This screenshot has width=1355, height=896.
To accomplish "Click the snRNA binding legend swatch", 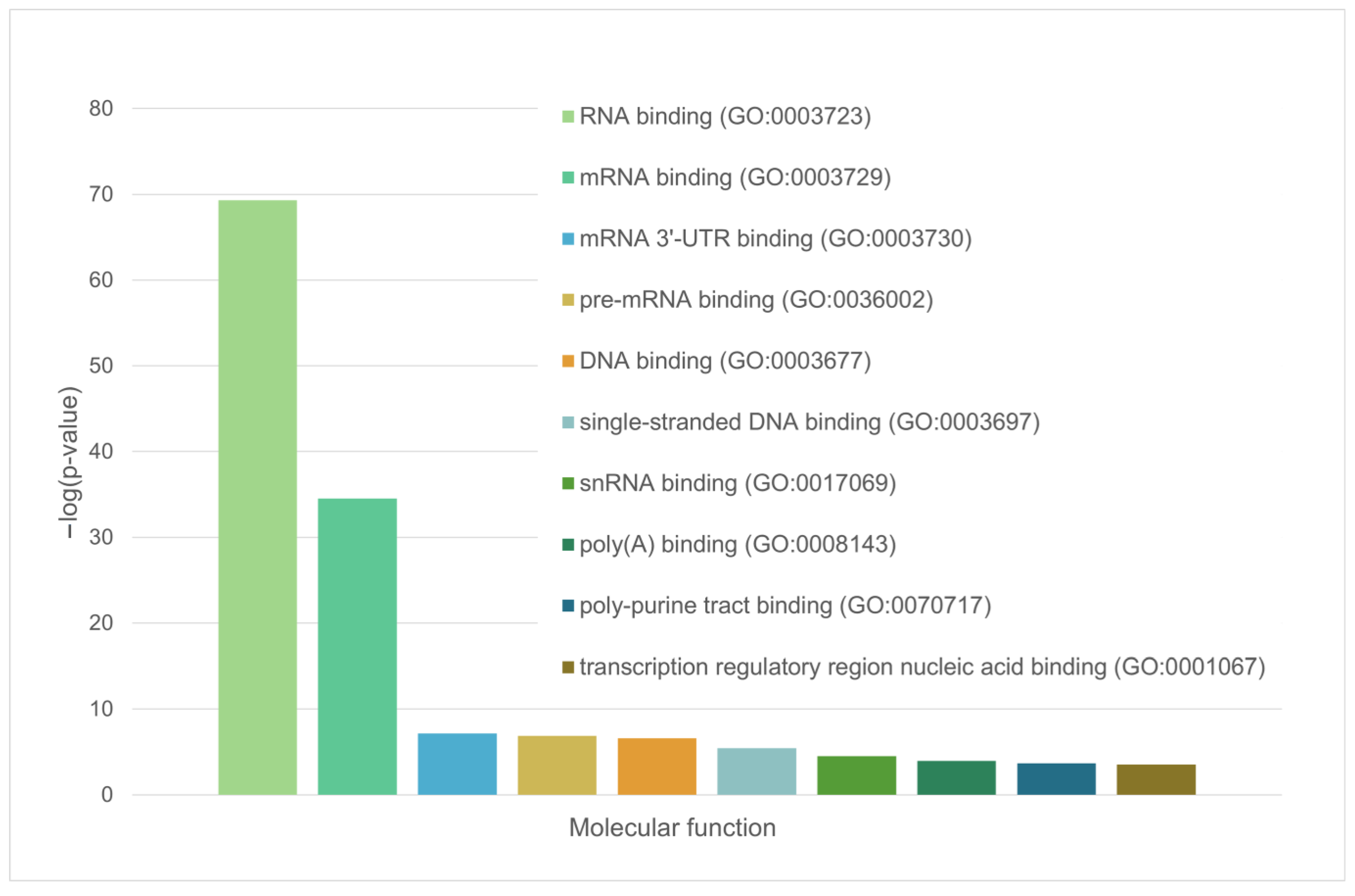I will pyautogui.click(x=567, y=483).
